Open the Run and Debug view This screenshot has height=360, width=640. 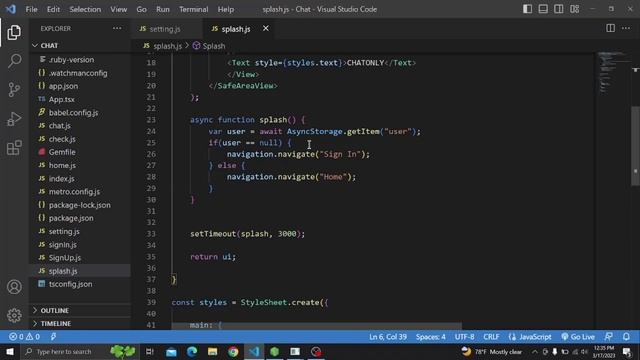14,119
